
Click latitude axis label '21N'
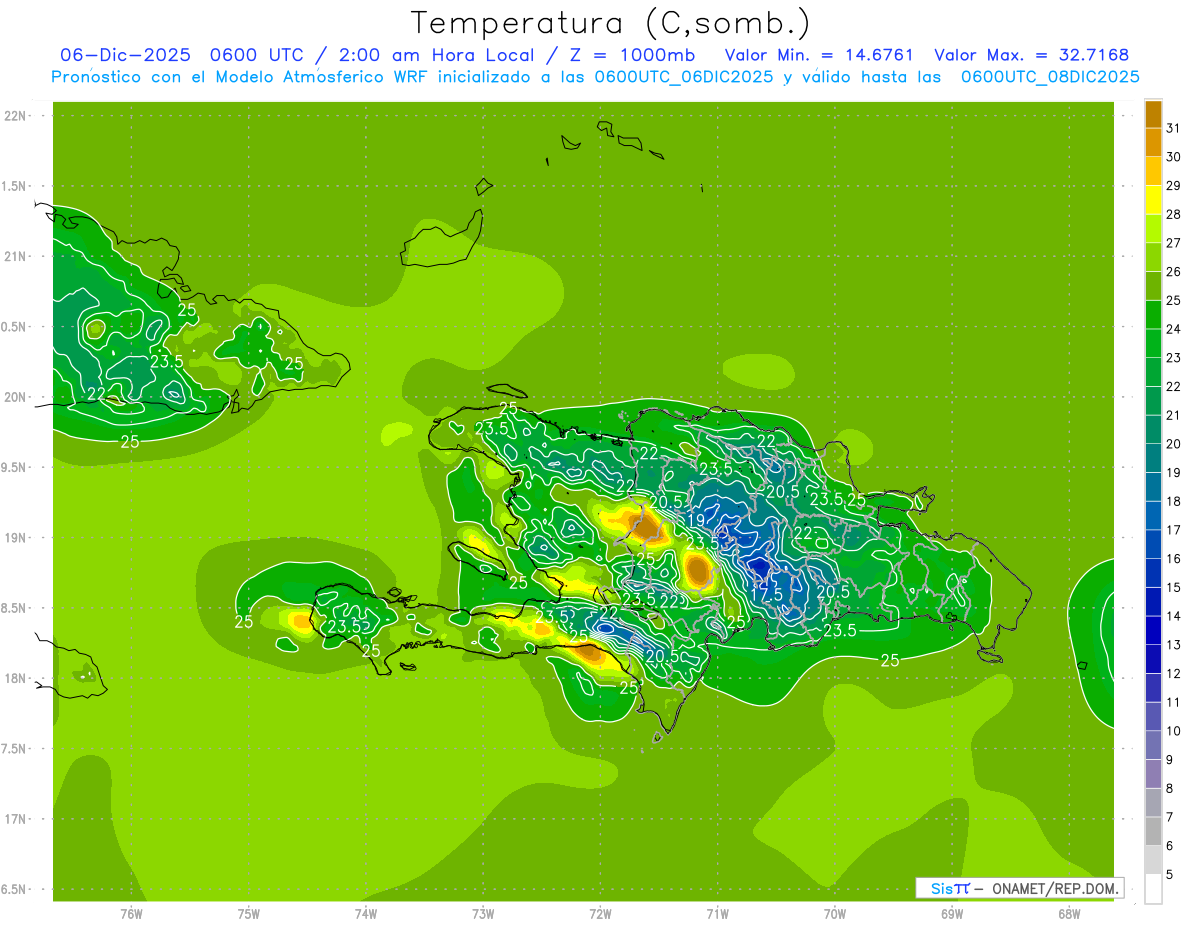pos(15,256)
